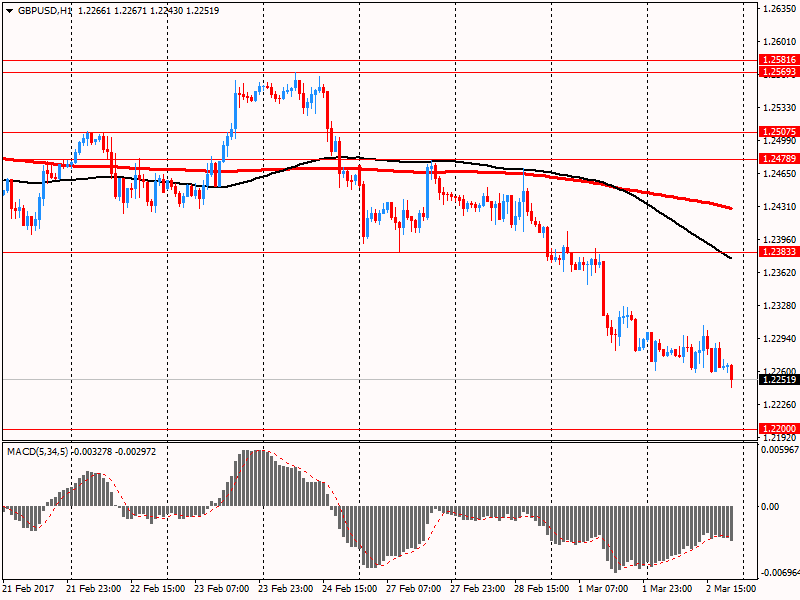Viewport: 800px width, 600px height.
Task: Select the 1.24650 price axis value
Action: click(x=780, y=173)
